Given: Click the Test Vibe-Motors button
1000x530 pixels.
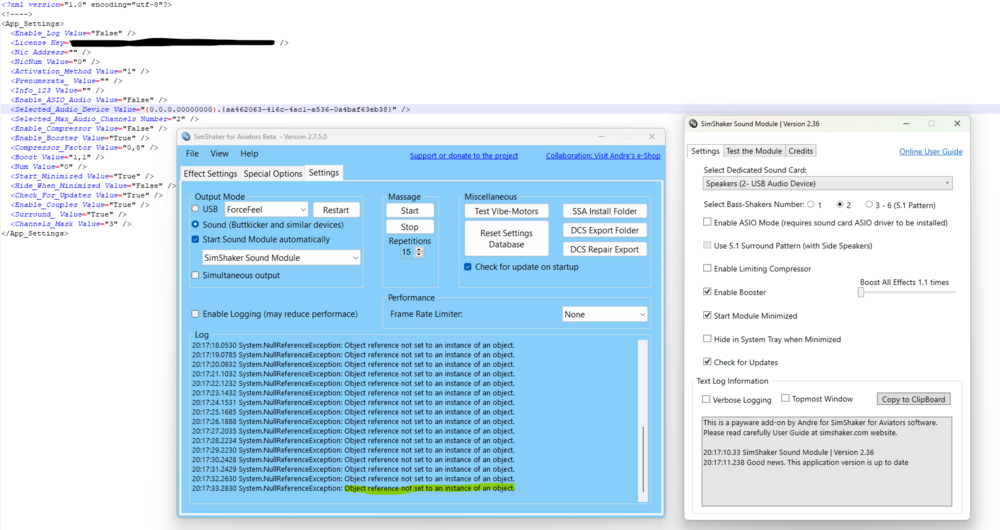Looking at the screenshot, I should [x=506, y=211].
